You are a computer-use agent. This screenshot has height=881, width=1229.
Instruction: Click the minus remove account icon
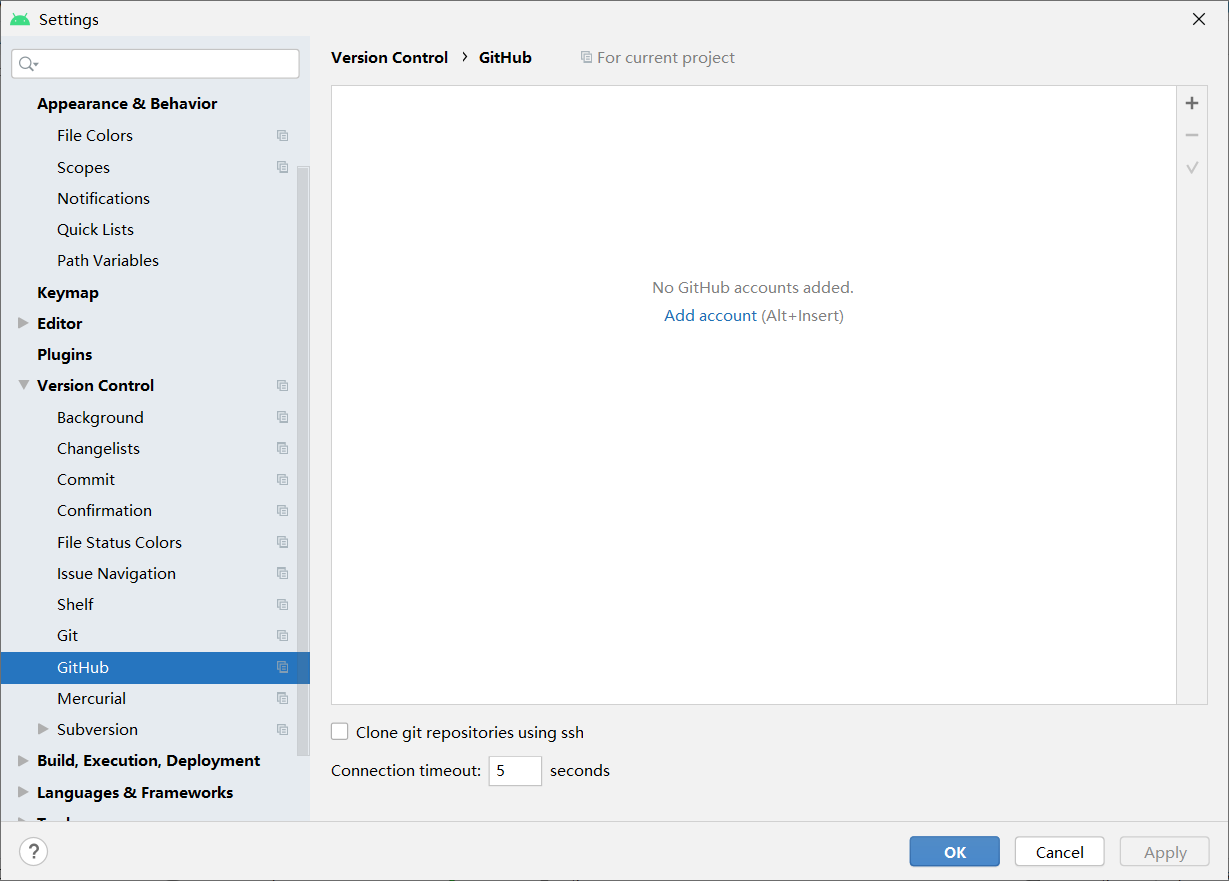pos(1192,135)
